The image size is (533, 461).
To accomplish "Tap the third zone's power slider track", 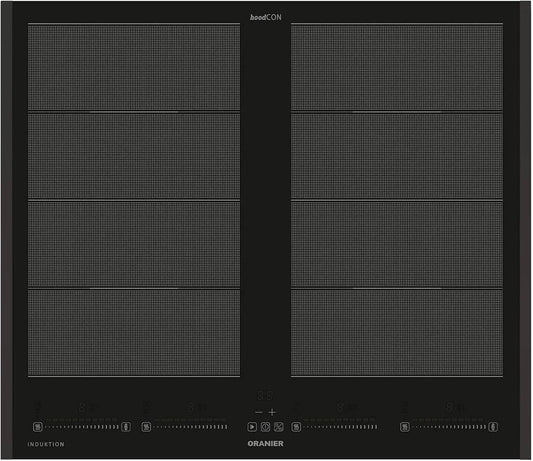I will tap(340, 427).
